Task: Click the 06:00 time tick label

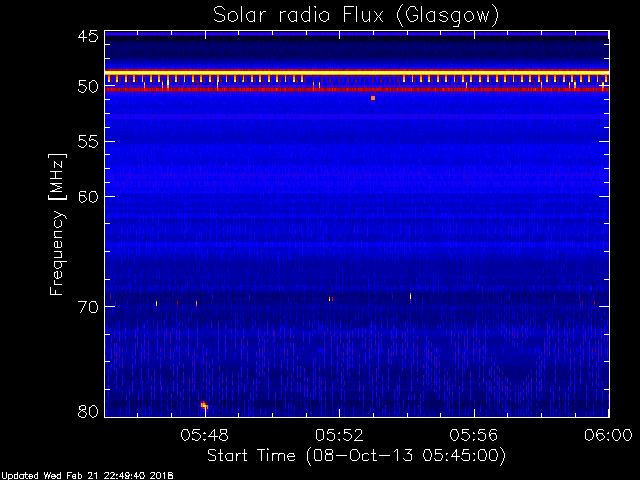Action: [x=608, y=435]
